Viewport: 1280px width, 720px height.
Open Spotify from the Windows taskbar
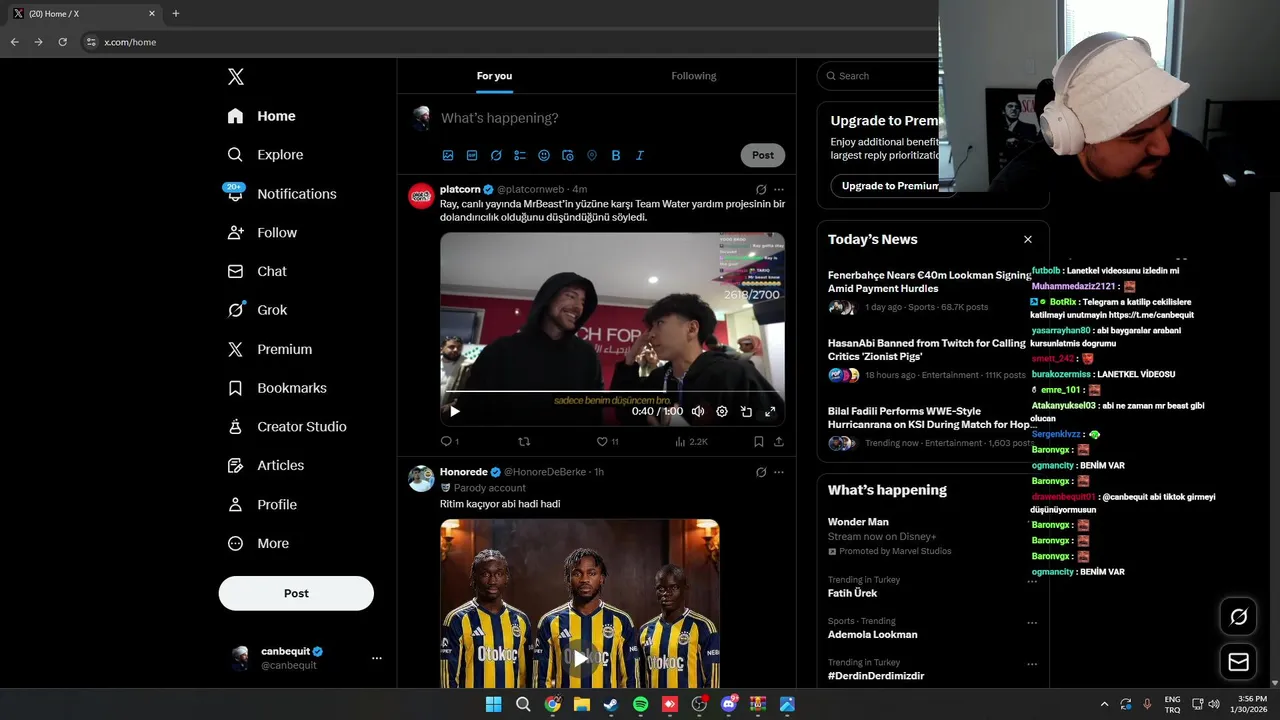point(640,704)
